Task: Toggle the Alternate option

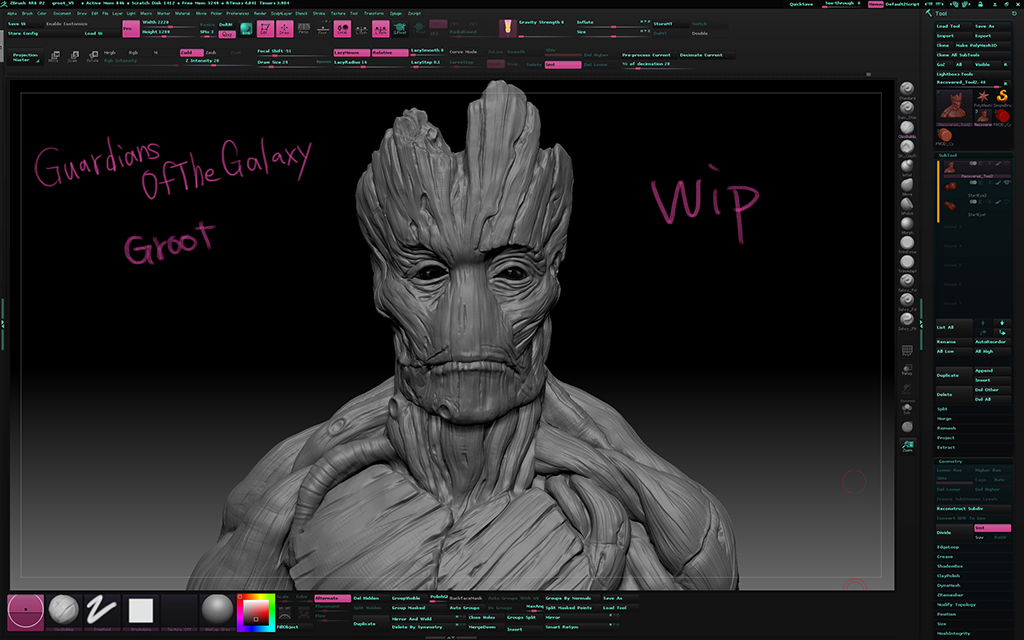Action: click(332, 598)
